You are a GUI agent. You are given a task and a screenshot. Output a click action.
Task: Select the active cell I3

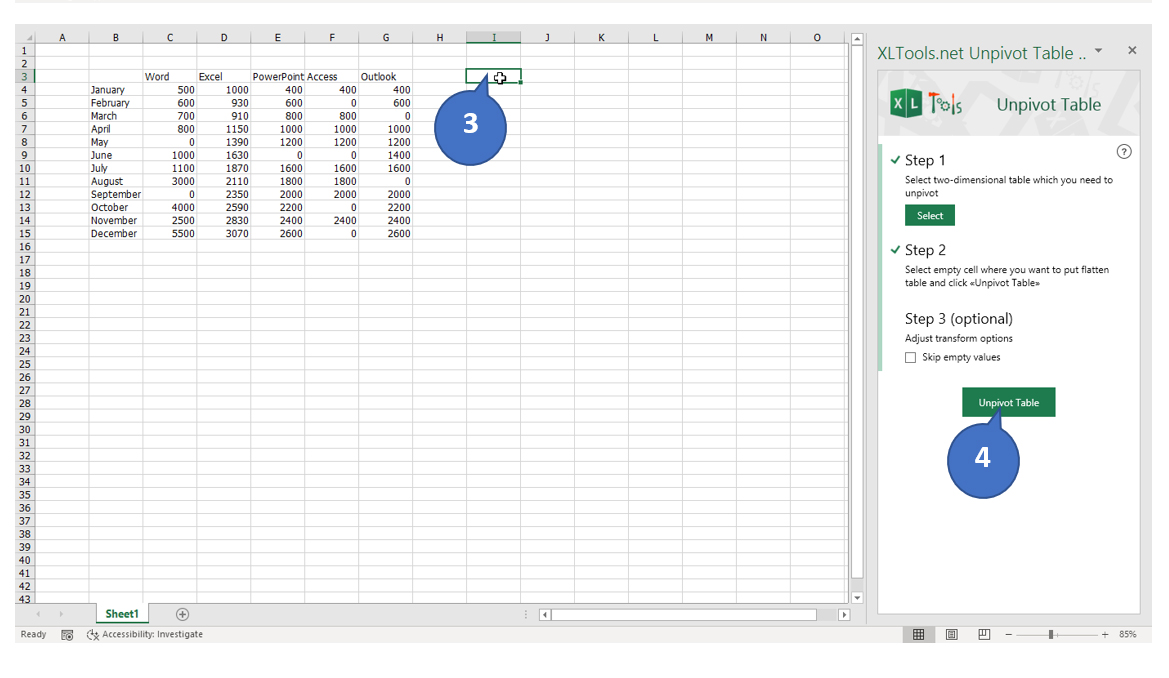click(494, 76)
